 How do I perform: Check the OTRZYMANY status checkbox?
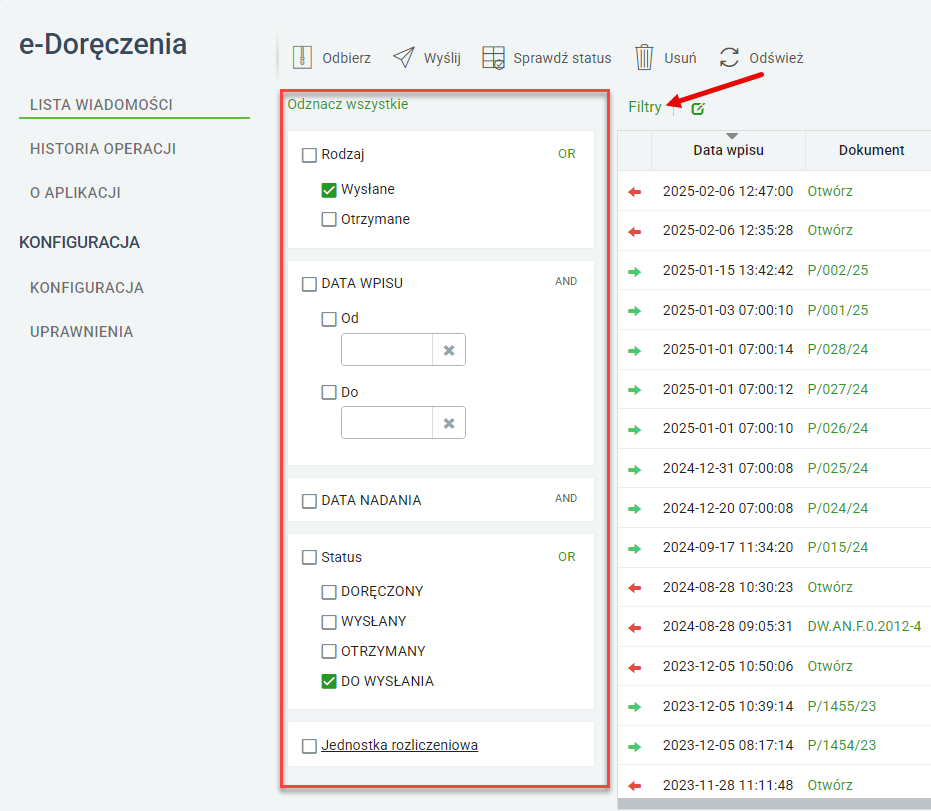pos(329,651)
